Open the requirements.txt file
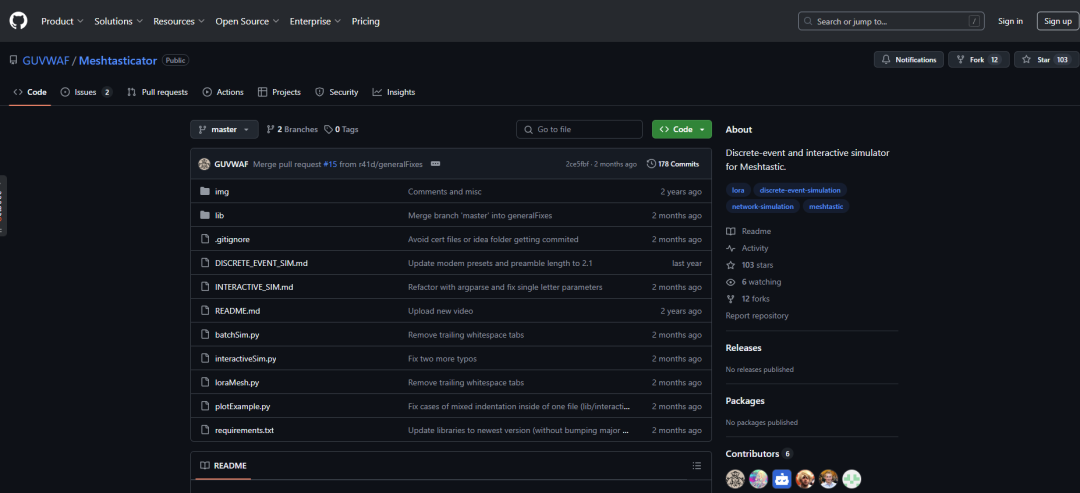The height and width of the screenshot is (493, 1080). tap(245, 430)
